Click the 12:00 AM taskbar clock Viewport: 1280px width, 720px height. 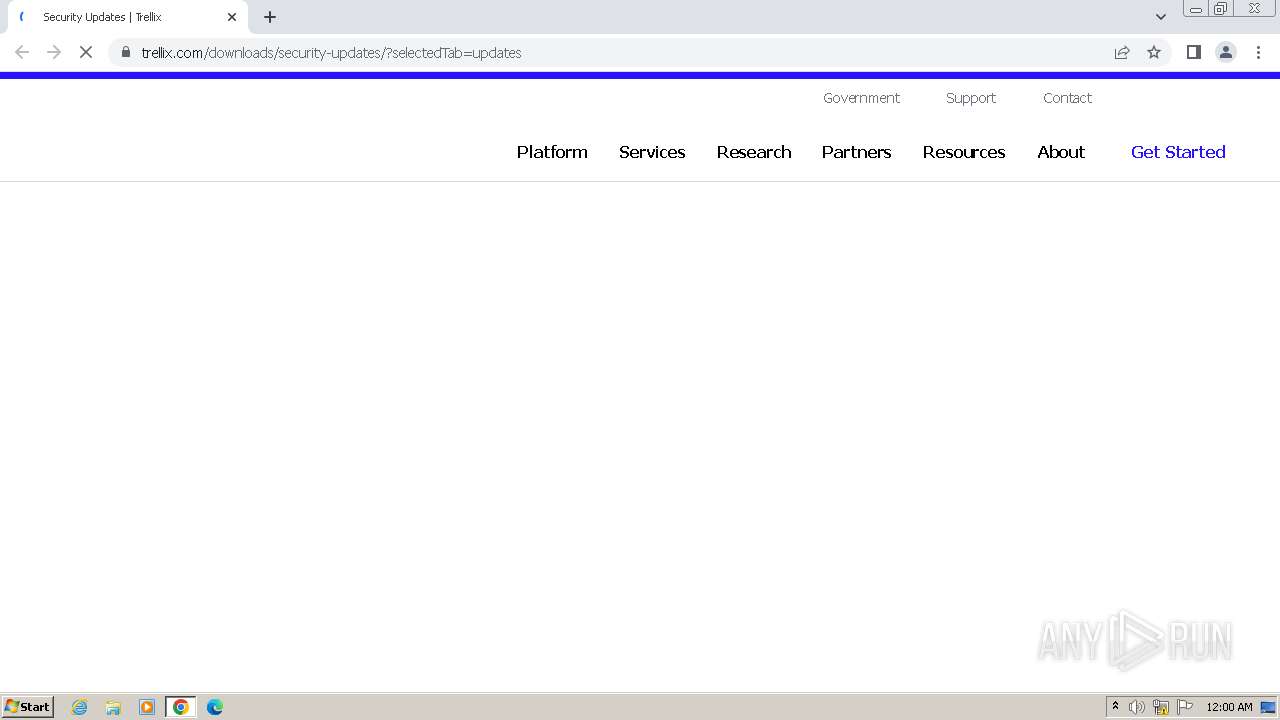tap(1229, 707)
